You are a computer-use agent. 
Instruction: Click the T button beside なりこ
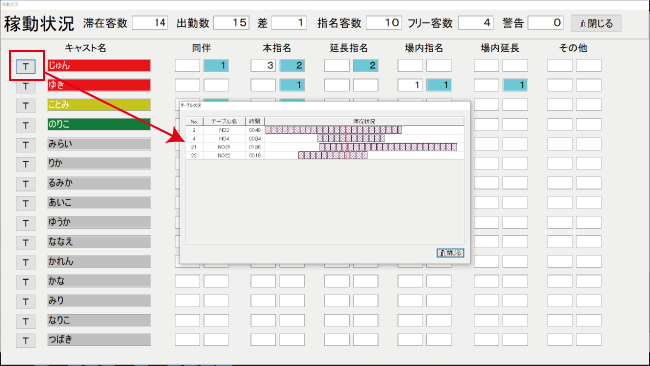tap(26, 321)
